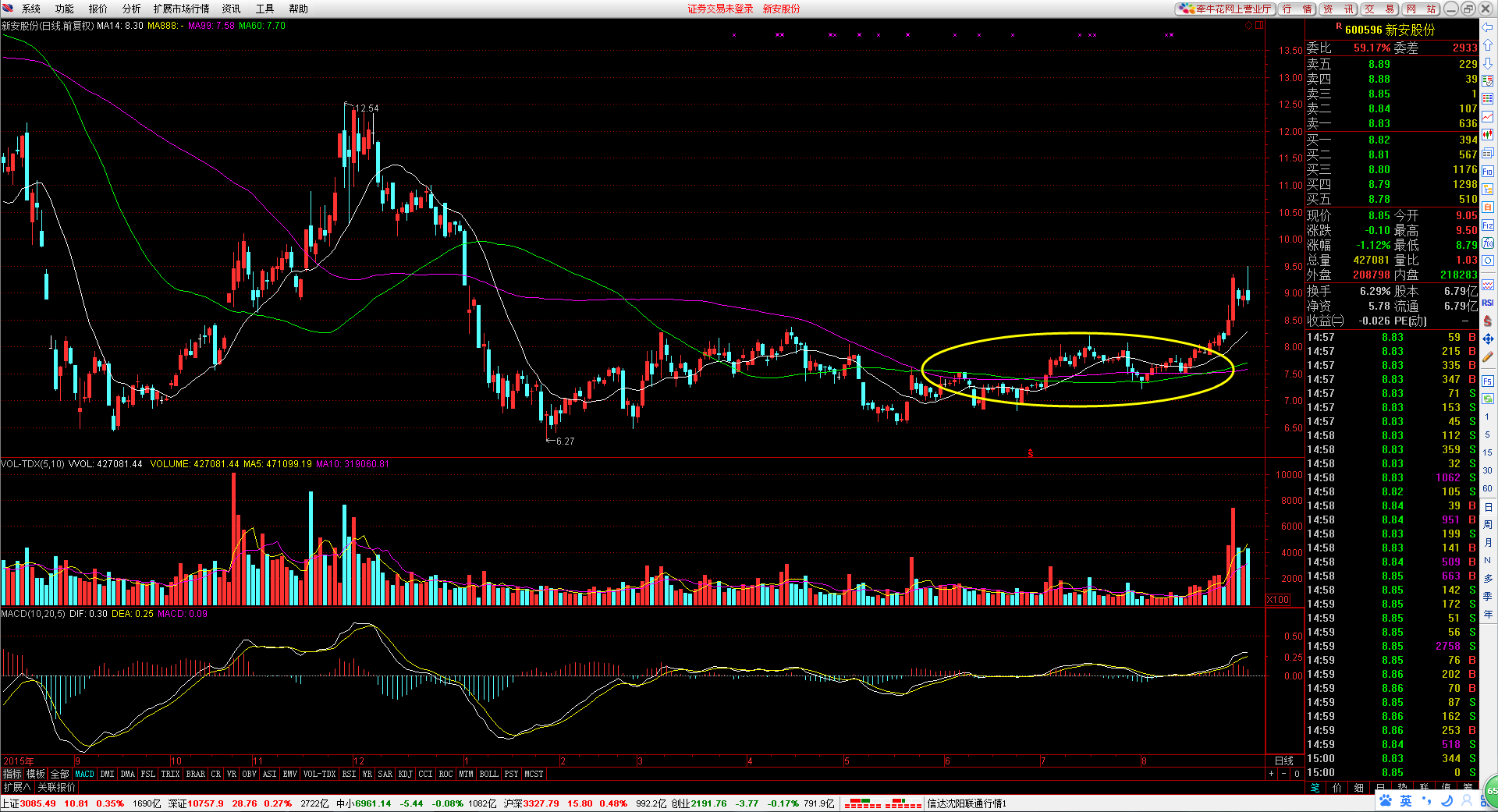Click the RSI indicator icon in sidebar
The image size is (1498, 812).
1488,303
